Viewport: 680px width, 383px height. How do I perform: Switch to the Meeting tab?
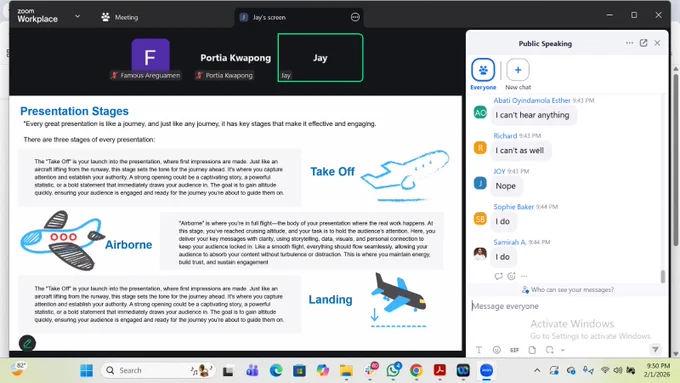[120, 17]
